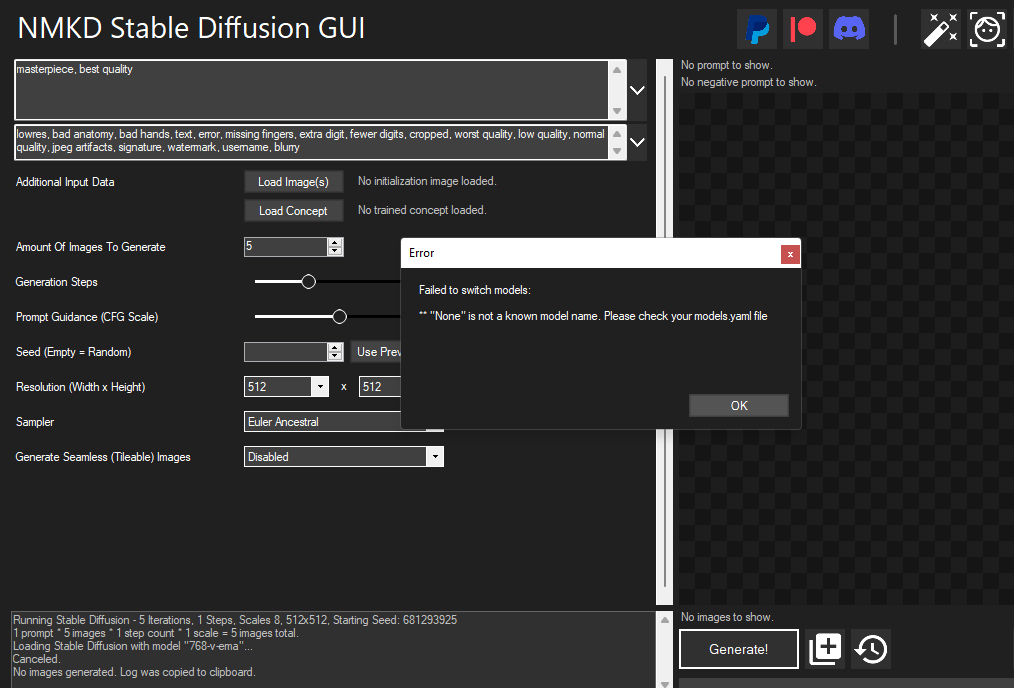Screen dimensions: 1014x688
Task: Open the Discord server icon
Action: click(x=849, y=30)
